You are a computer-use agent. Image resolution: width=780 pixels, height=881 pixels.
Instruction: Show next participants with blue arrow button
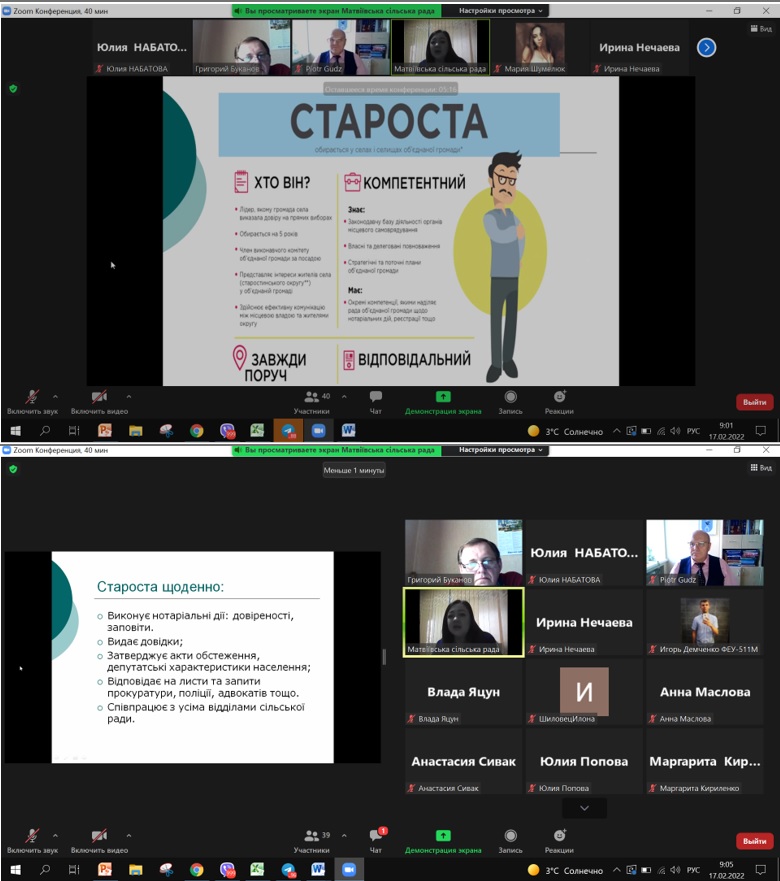tap(706, 47)
